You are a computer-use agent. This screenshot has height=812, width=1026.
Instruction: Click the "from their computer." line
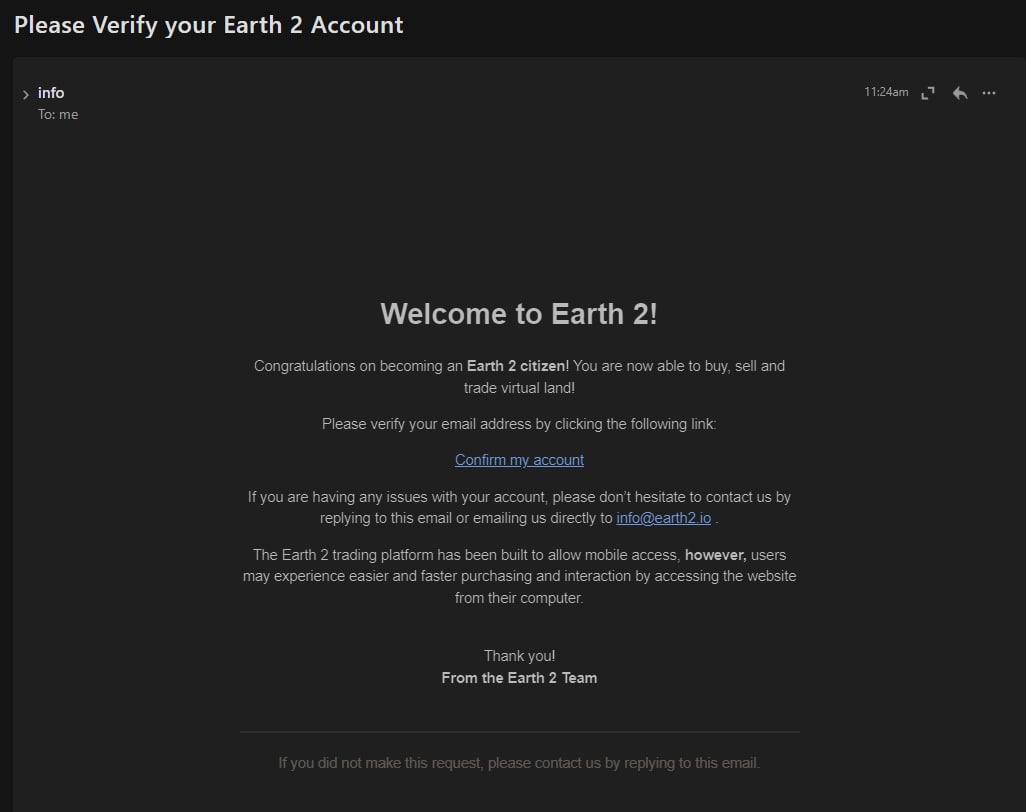coord(519,598)
